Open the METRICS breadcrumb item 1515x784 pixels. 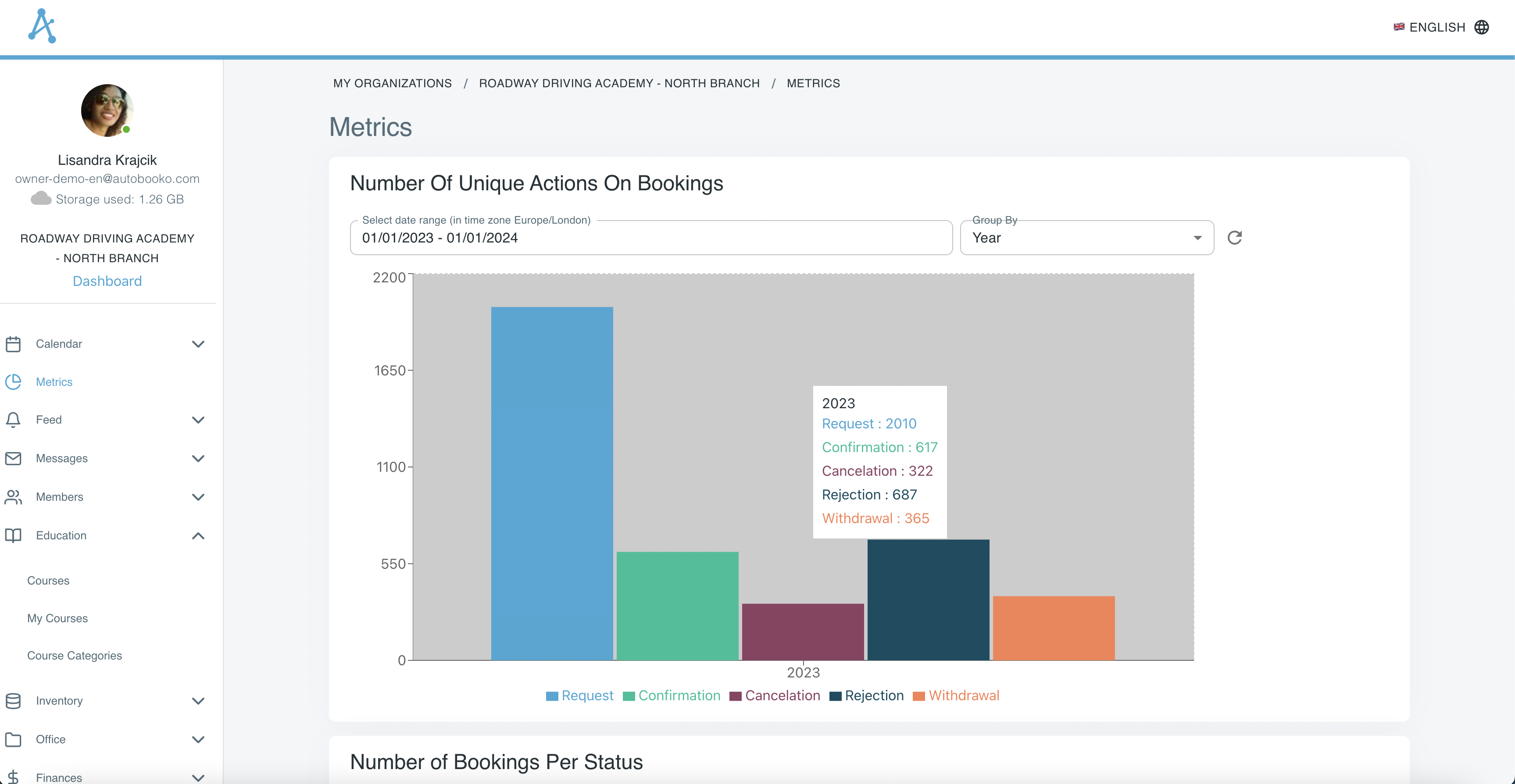point(813,83)
